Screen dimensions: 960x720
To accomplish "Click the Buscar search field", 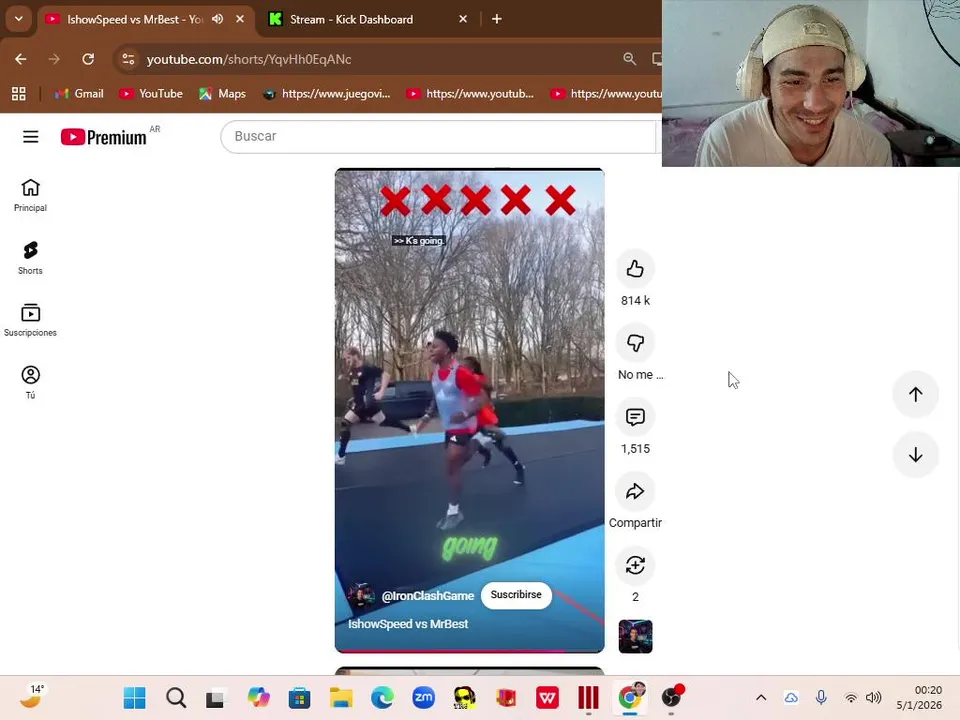I will tap(438, 136).
